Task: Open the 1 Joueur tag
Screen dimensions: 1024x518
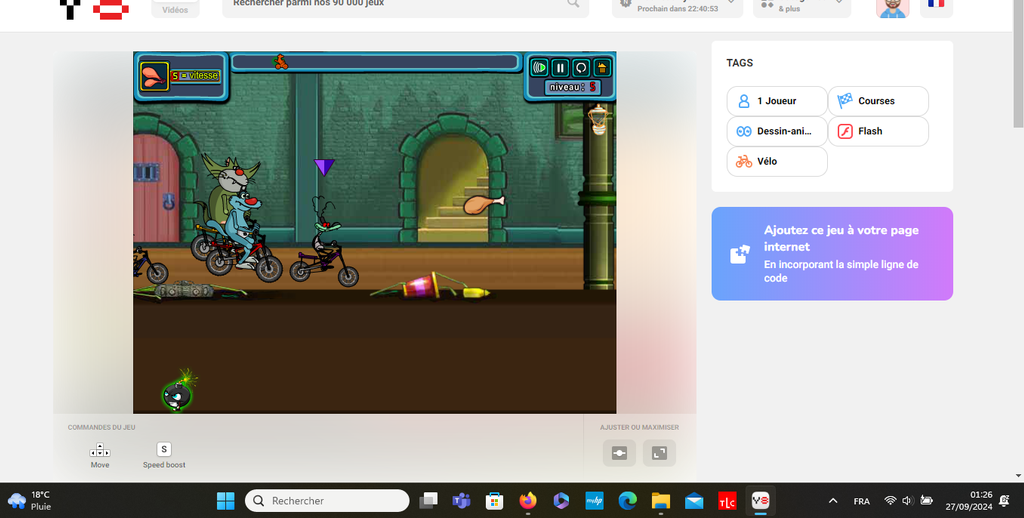Action: click(x=777, y=101)
